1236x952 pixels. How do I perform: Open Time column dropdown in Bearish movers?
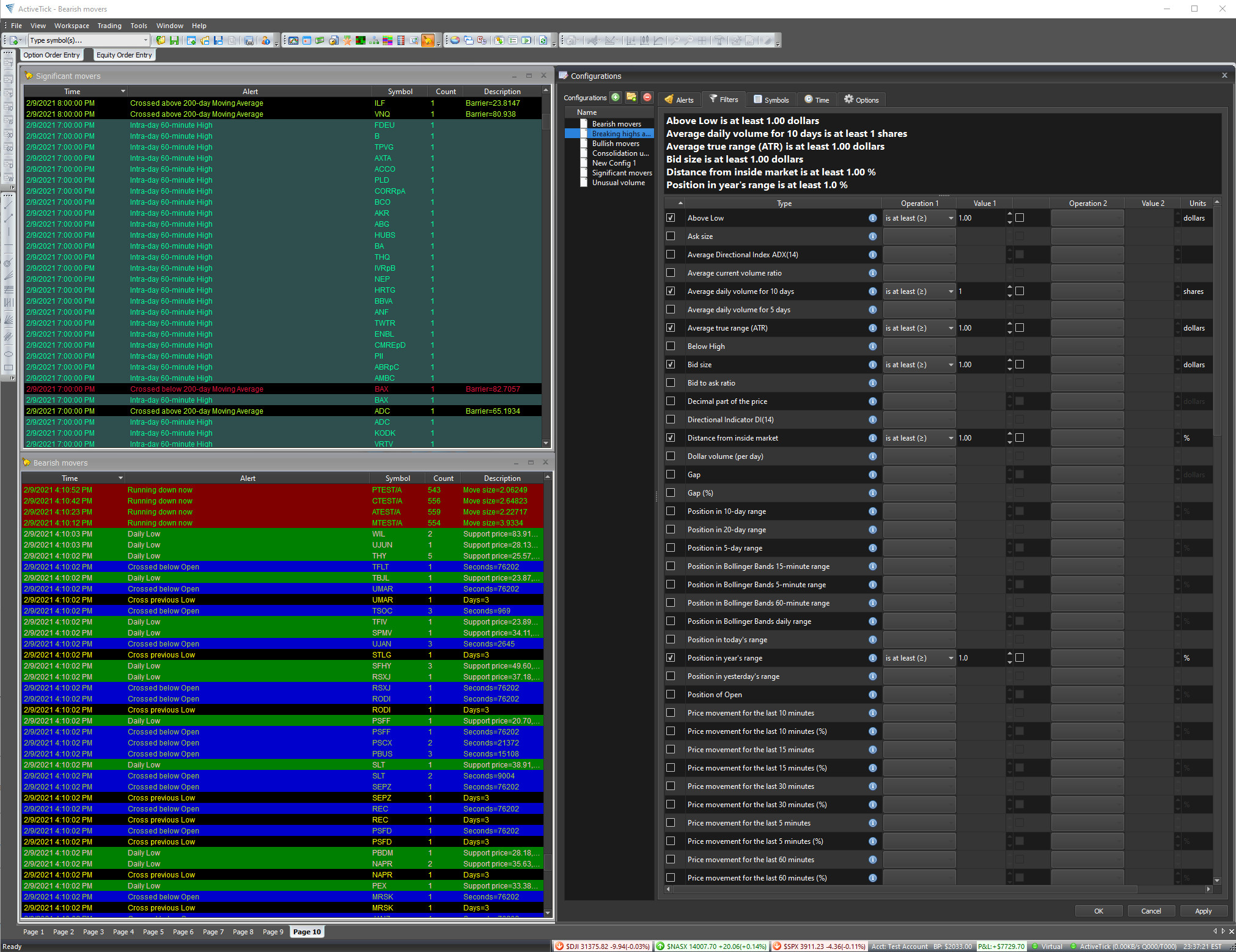tap(120, 478)
